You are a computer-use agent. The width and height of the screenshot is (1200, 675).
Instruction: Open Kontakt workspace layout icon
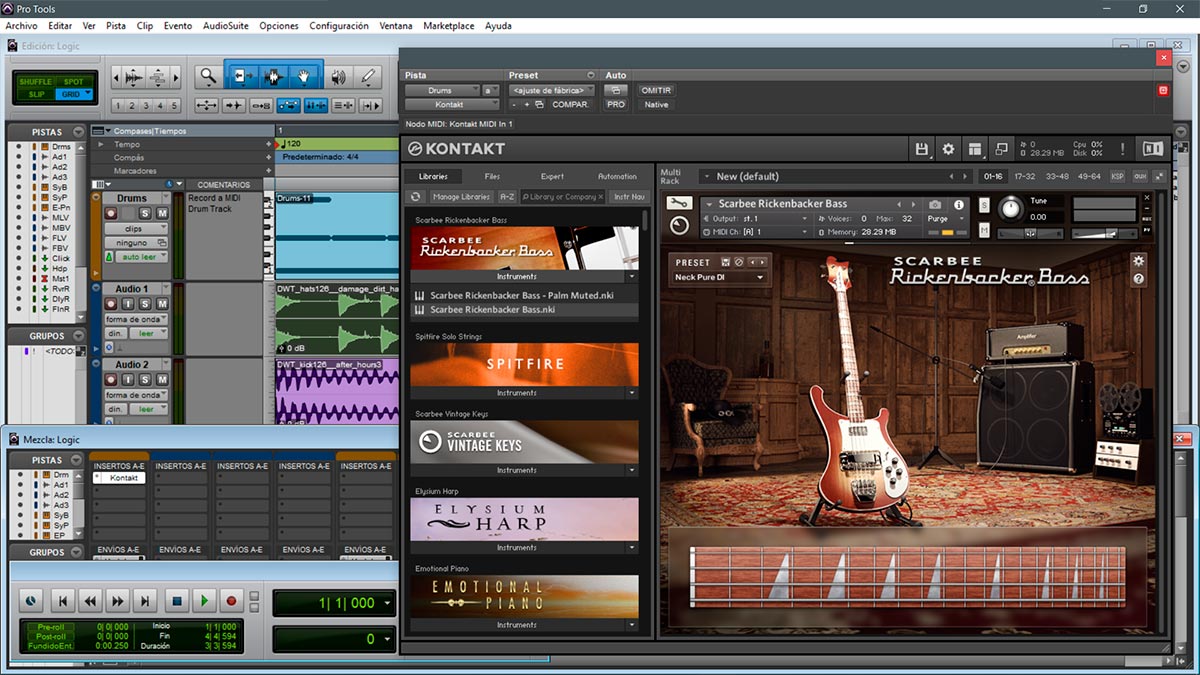click(x=975, y=148)
